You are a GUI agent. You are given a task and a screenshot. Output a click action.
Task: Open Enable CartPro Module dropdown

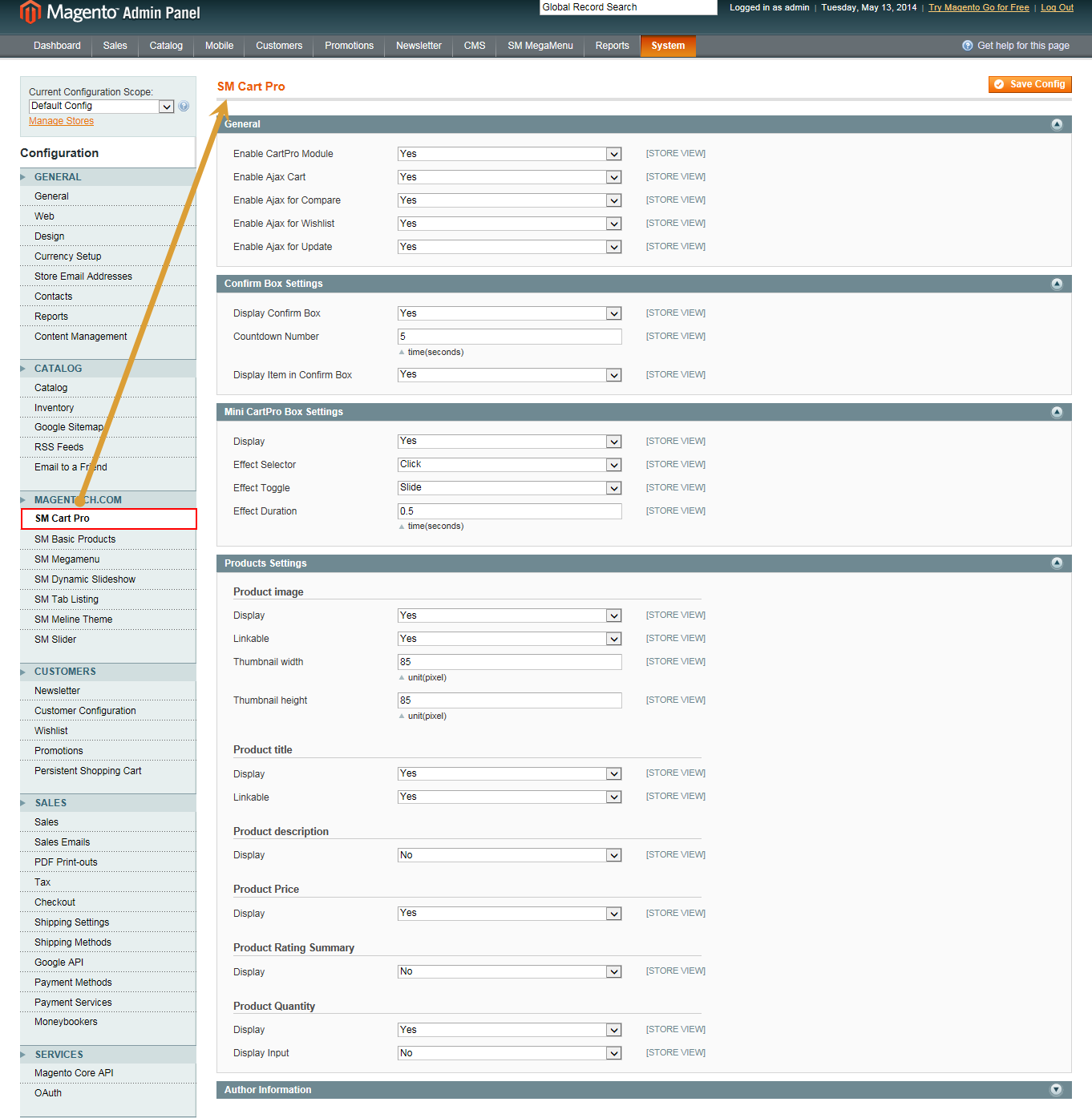tap(510, 154)
